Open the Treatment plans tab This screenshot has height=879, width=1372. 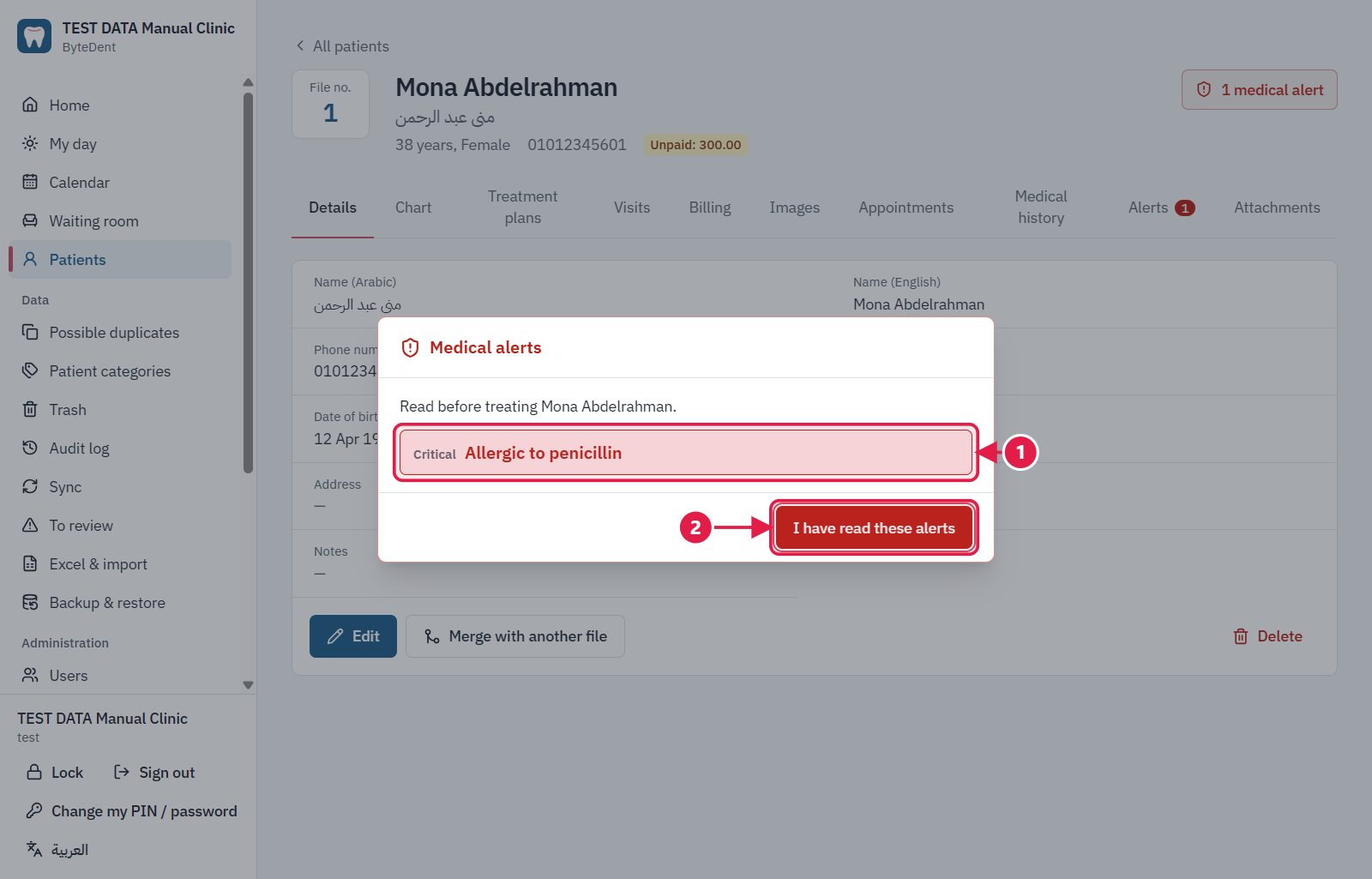pyautogui.click(x=522, y=207)
